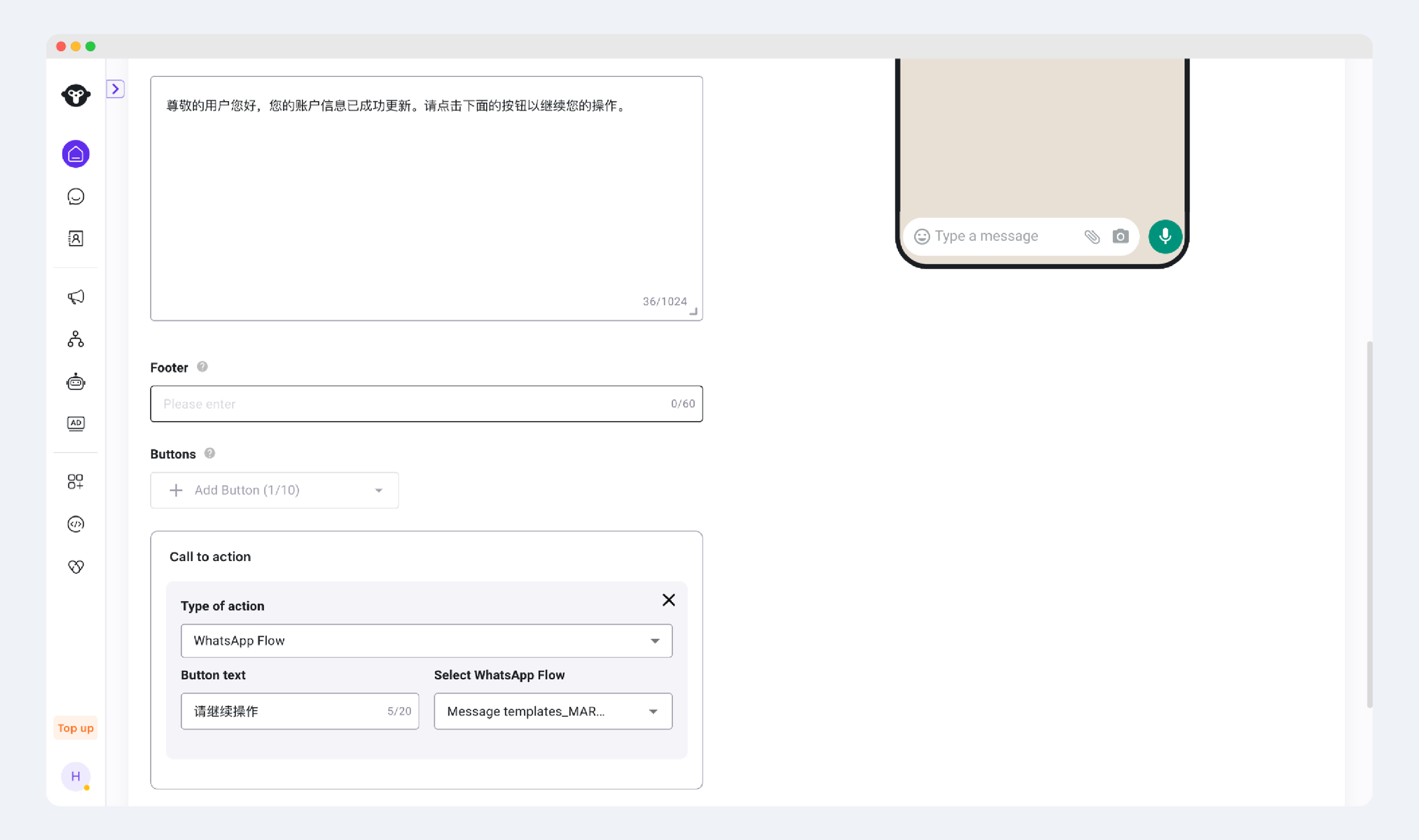This screenshot has height=840, width=1419.
Task: Click the page vertical scrollbar
Action: (1369, 523)
